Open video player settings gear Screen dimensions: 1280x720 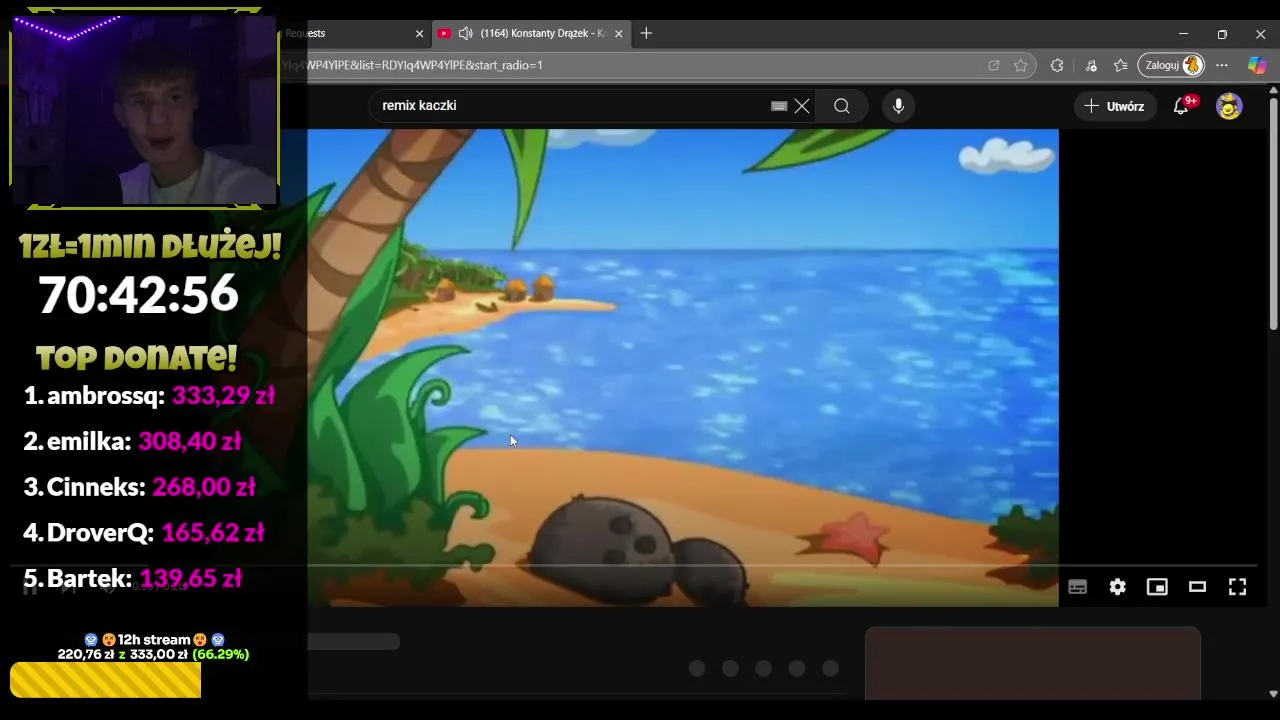[x=1117, y=587]
